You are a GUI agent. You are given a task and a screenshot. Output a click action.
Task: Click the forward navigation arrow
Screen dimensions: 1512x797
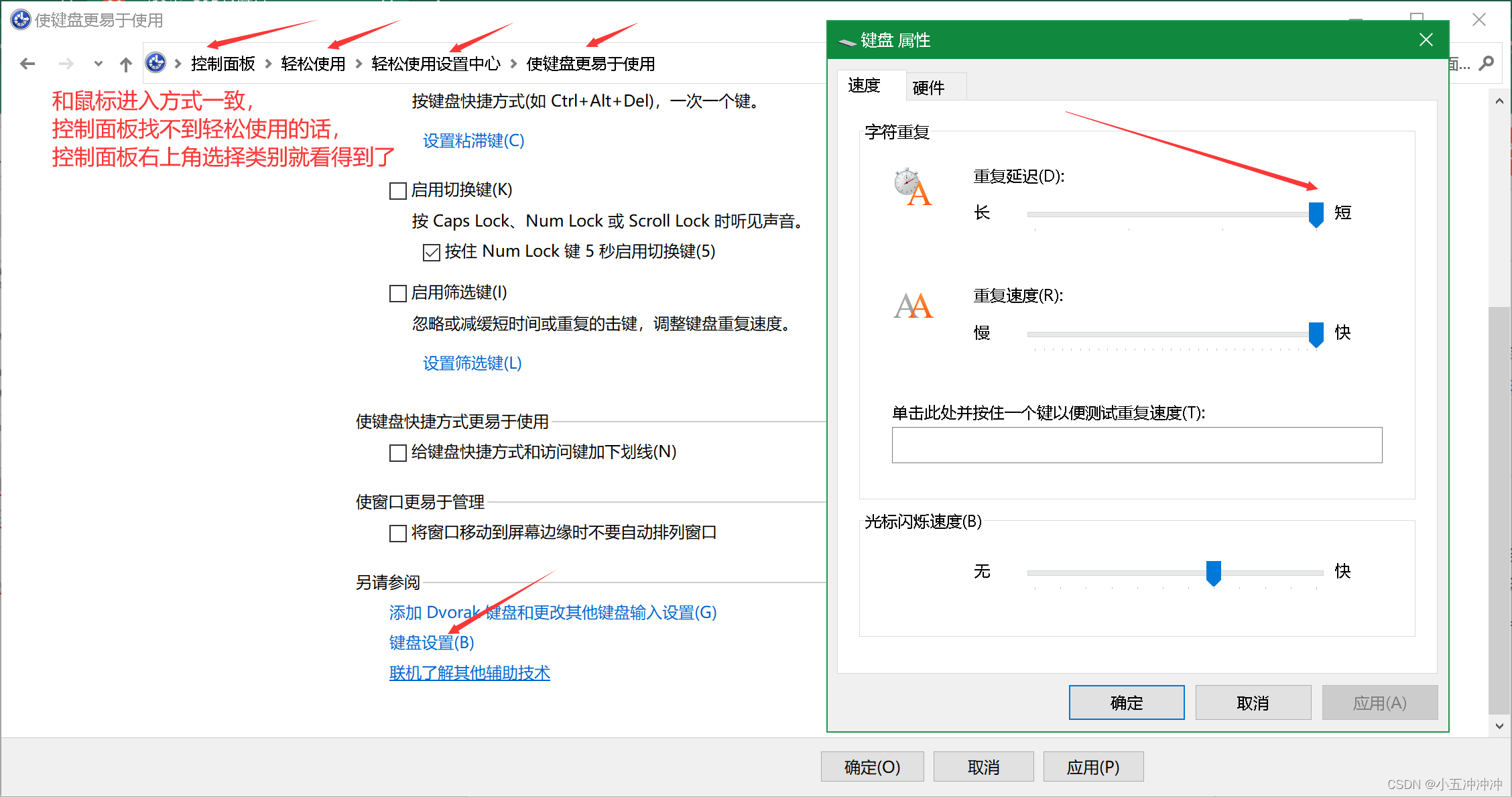pos(66,64)
